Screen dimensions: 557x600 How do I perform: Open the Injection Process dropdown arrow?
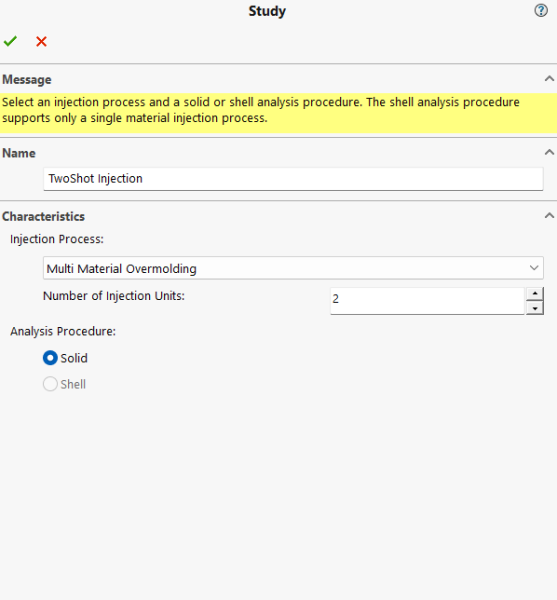point(534,268)
